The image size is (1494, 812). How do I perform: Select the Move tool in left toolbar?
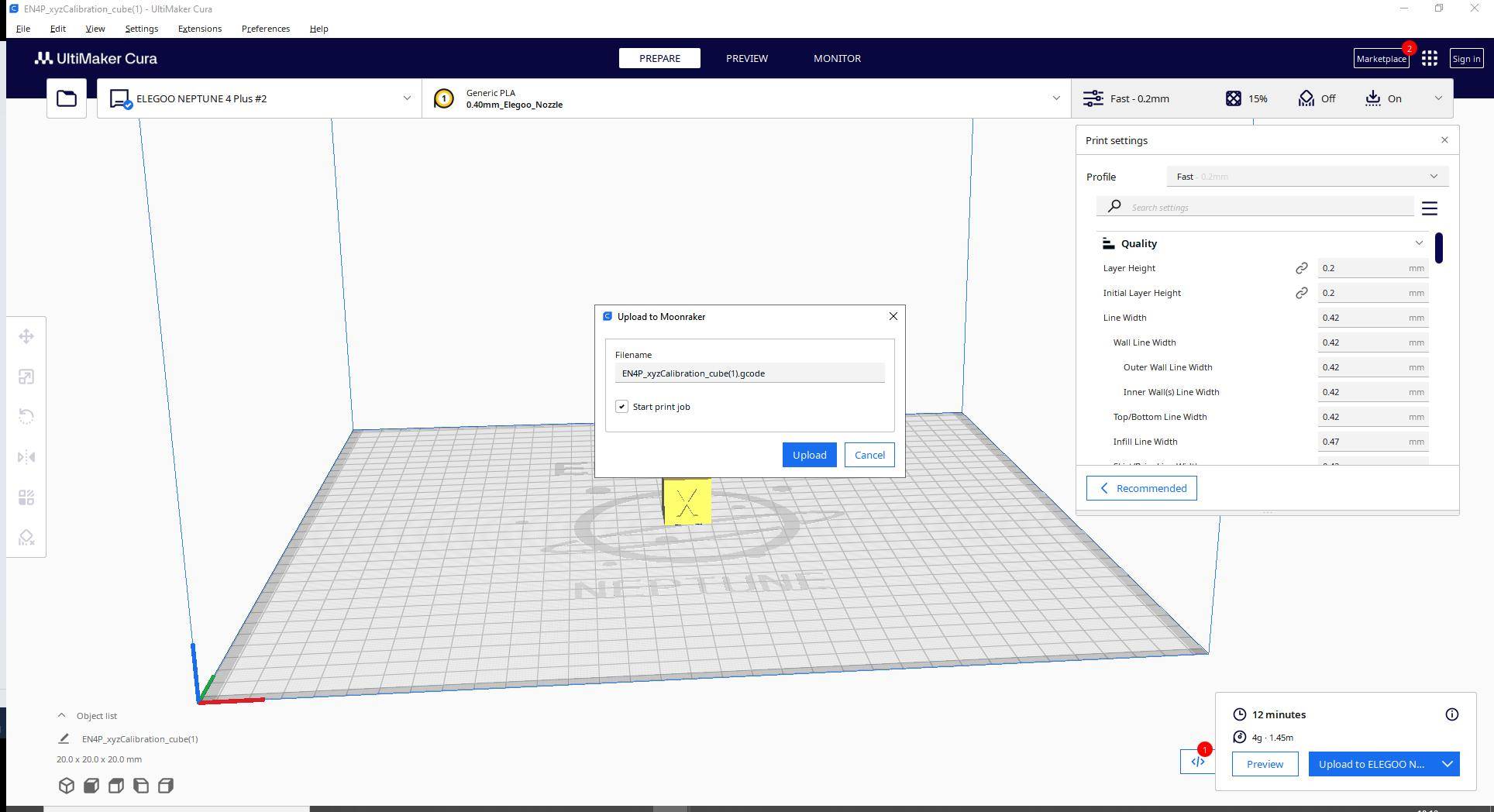tap(26, 336)
